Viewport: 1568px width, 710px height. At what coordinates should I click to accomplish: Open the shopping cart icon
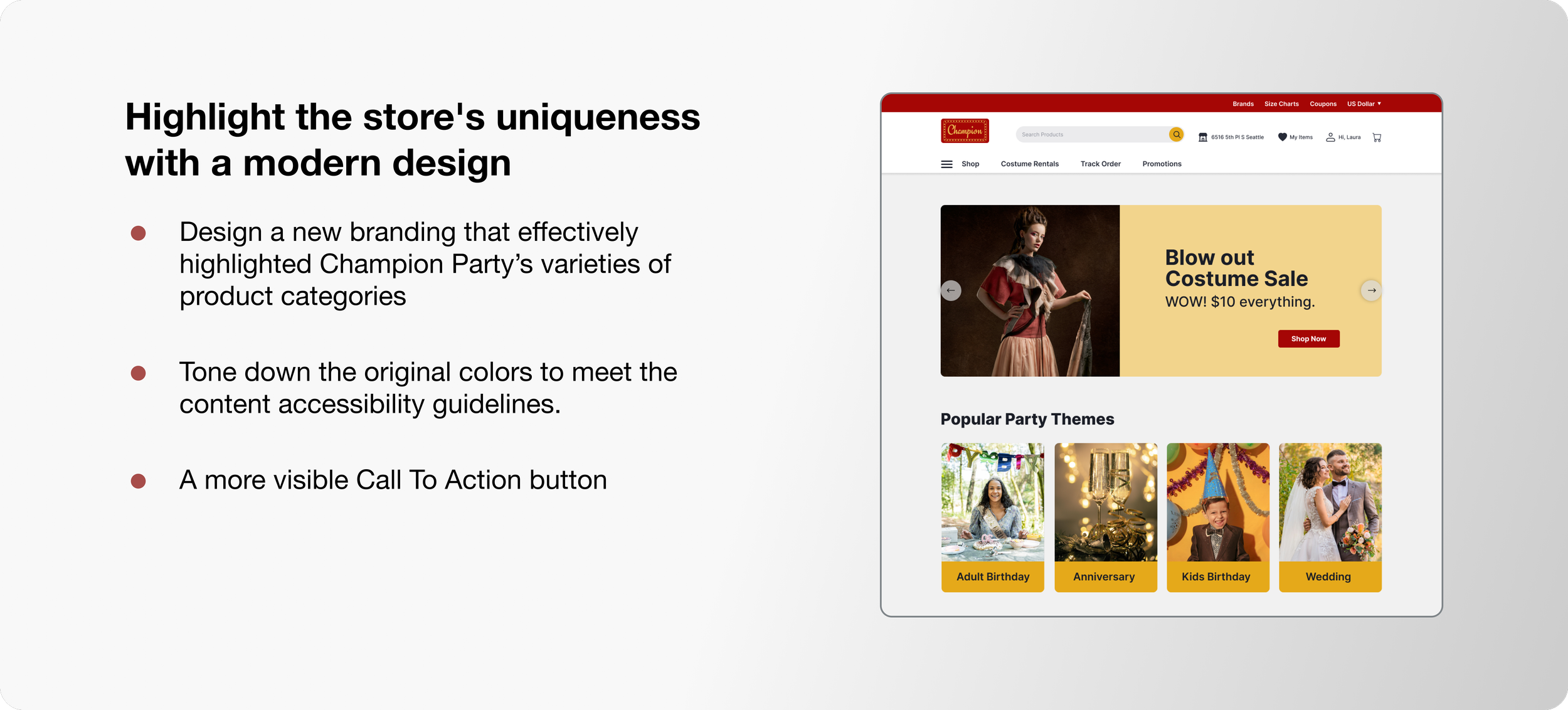(1377, 137)
